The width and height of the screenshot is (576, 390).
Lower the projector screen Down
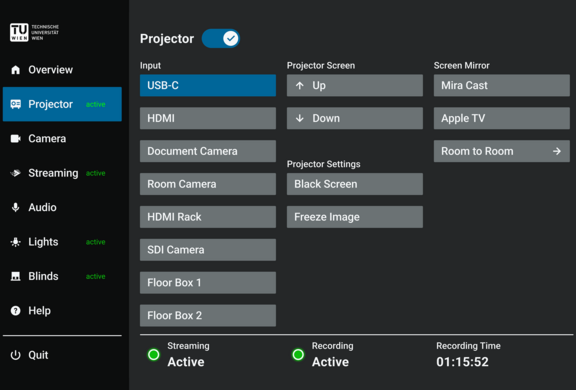tap(355, 118)
